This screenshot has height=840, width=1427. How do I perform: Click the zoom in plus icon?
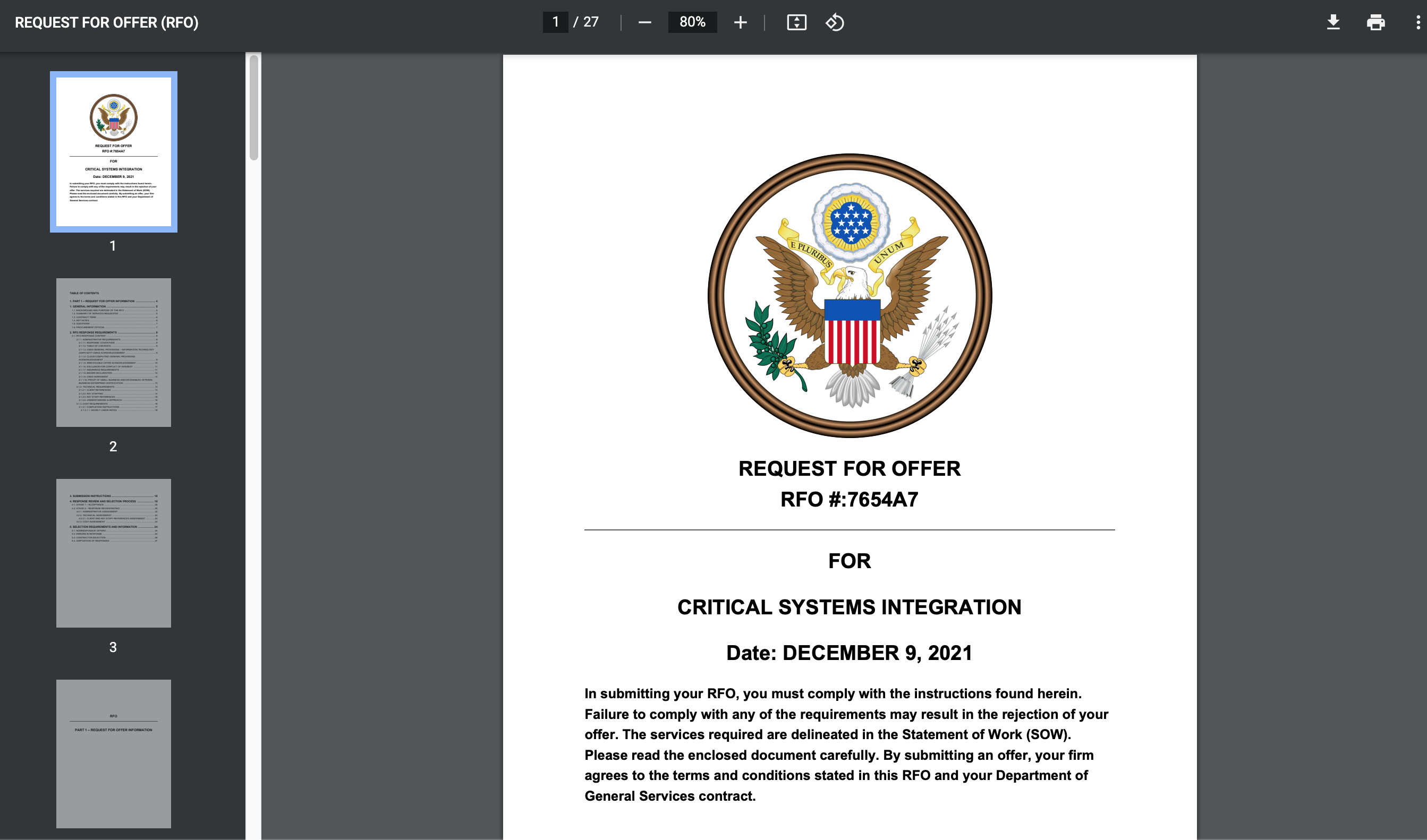click(740, 23)
